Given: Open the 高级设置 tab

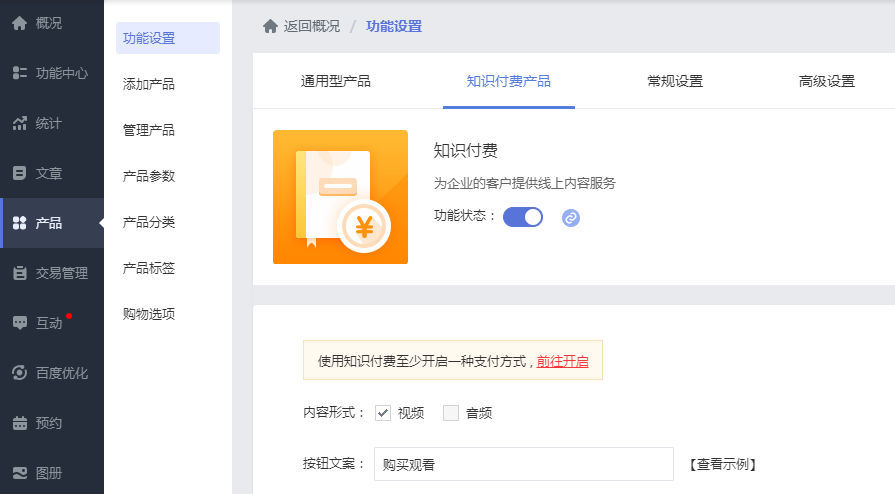Looking at the screenshot, I should pos(827,81).
